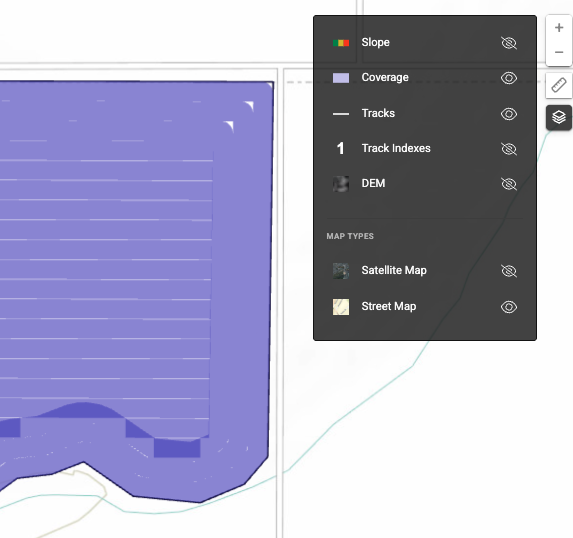Enable Satellite Map visibility eye icon
Image resolution: width=573 pixels, height=538 pixels.
point(509,271)
